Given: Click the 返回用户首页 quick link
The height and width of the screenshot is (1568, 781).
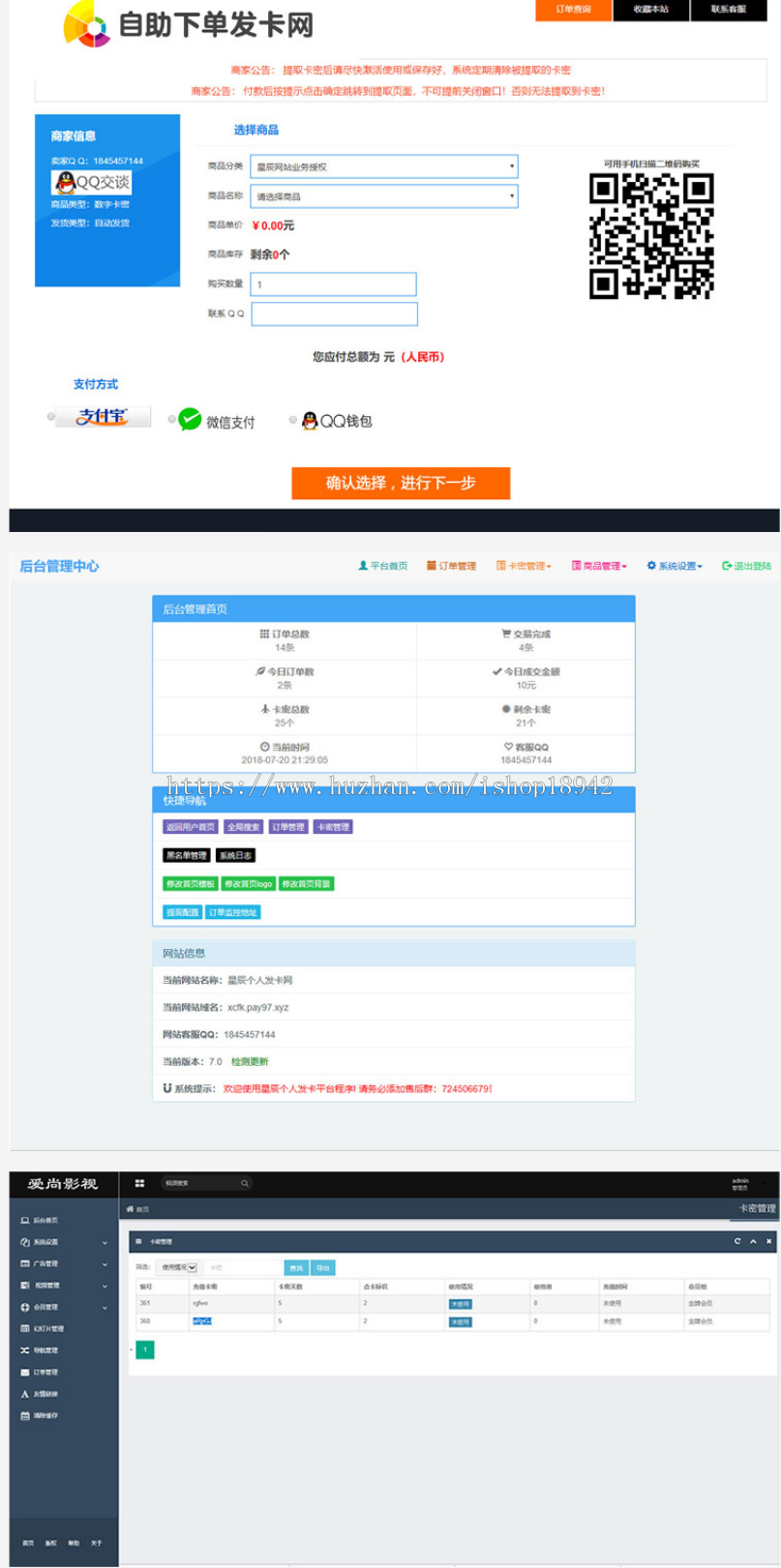Looking at the screenshot, I should [190, 827].
